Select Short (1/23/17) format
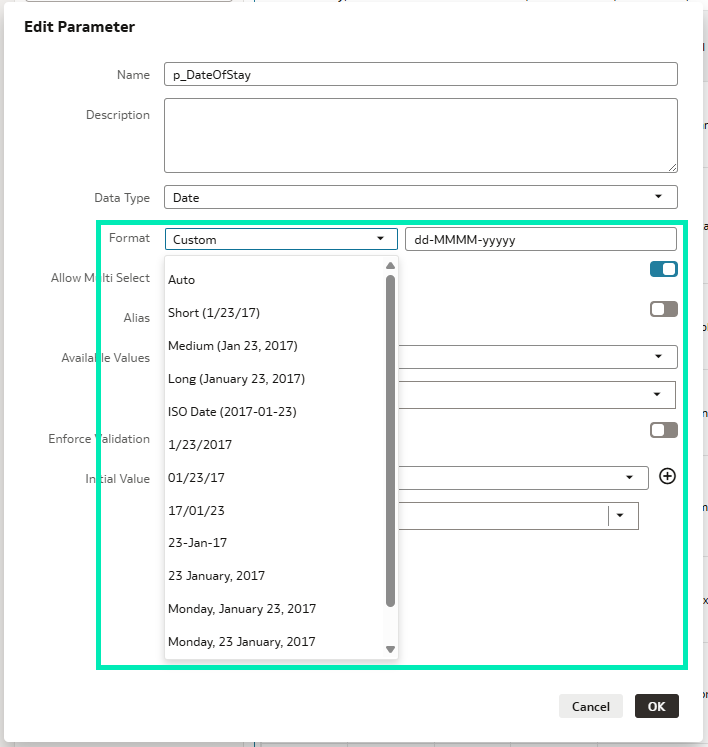This screenshot has width=708, height=747. click(214, 313)
